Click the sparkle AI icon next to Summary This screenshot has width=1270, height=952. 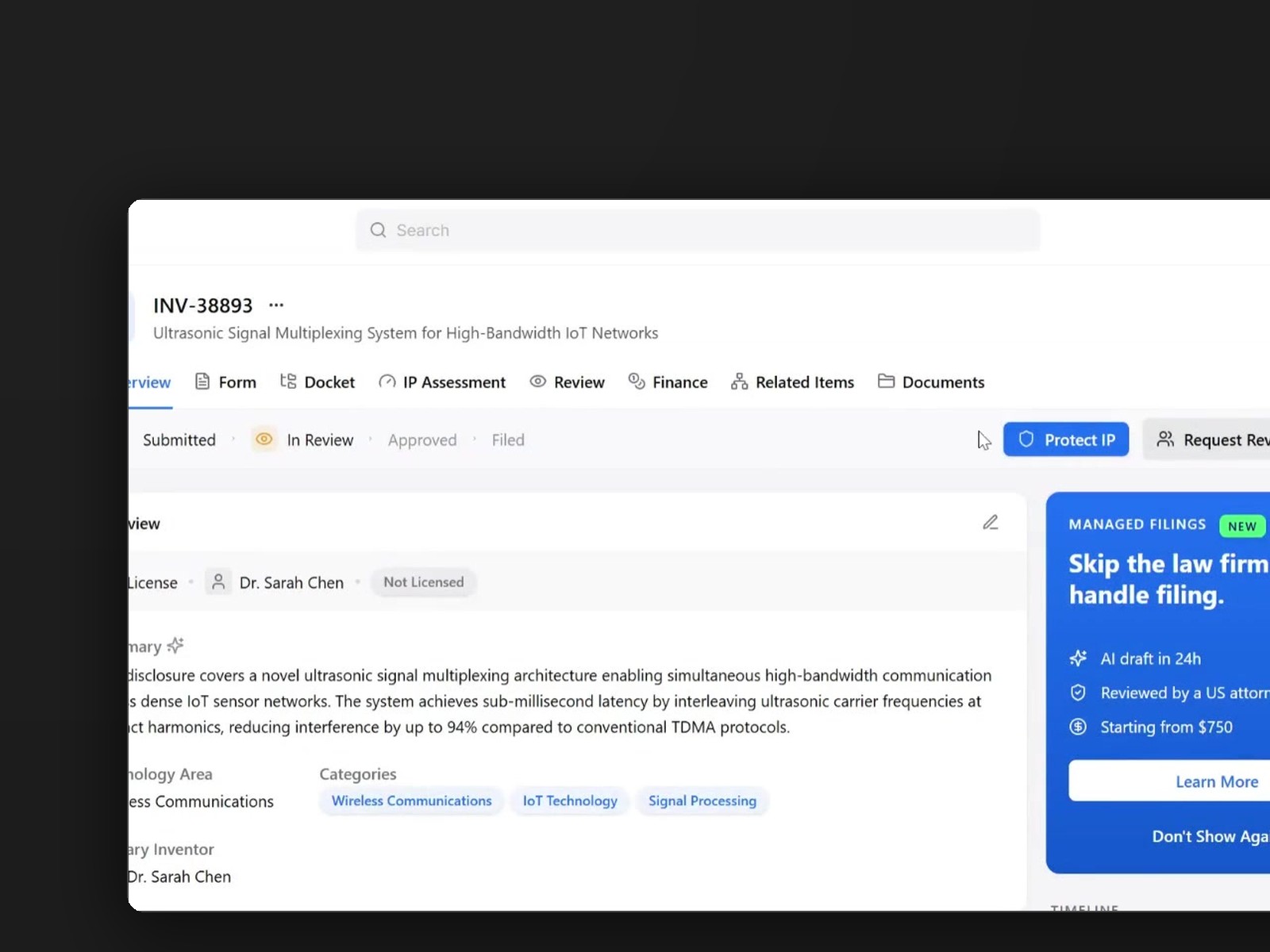(175, 645)
